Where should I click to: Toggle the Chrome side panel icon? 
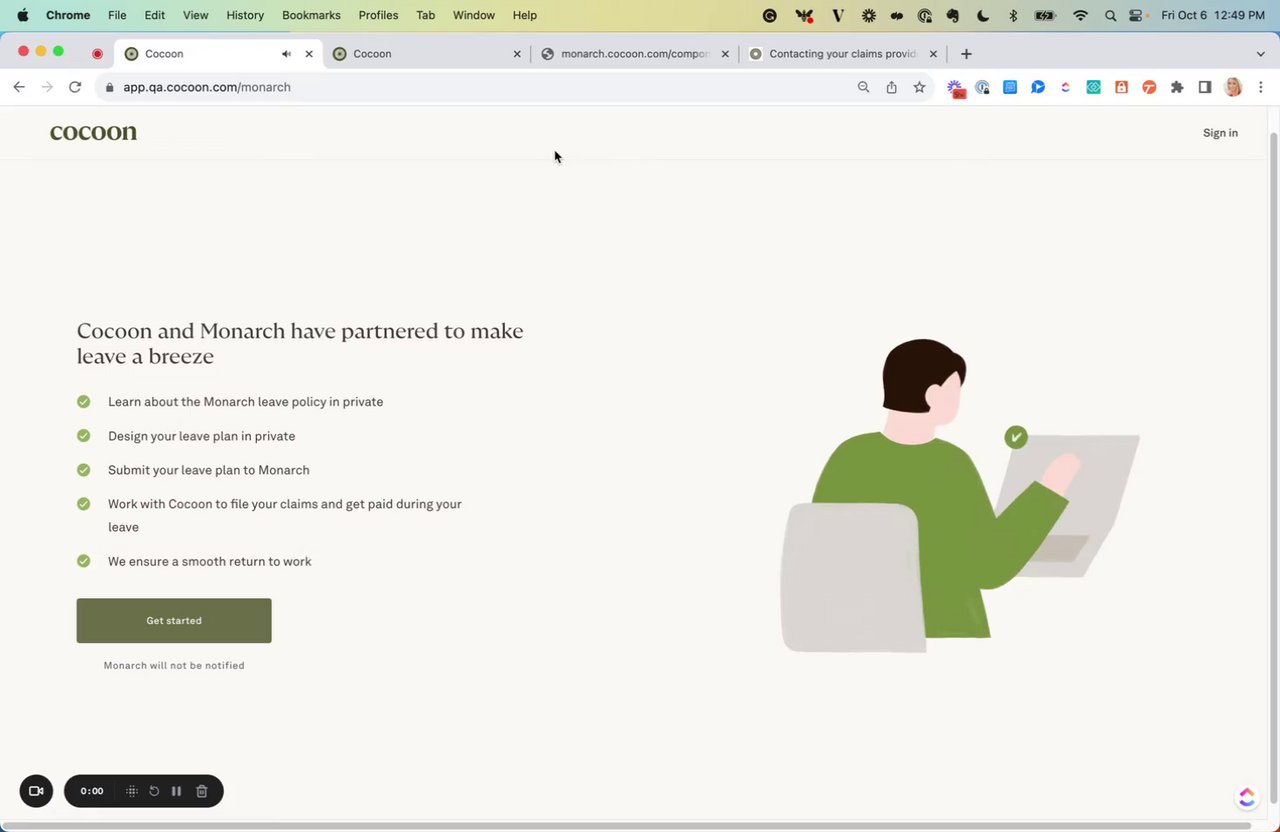click(x=1205, y=87)
